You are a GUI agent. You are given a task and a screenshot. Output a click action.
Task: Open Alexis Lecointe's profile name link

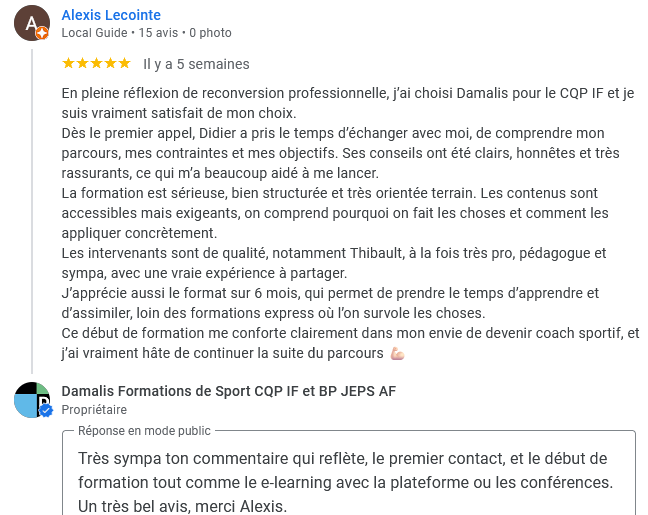coord(111,15)
